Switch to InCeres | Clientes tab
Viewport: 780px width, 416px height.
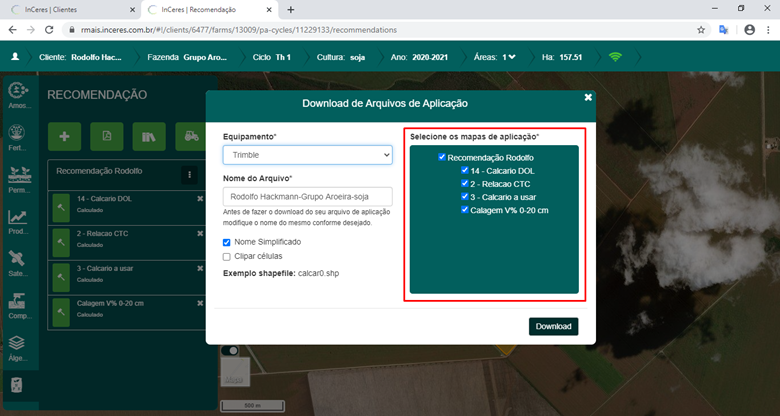click(x=71, y=9)
